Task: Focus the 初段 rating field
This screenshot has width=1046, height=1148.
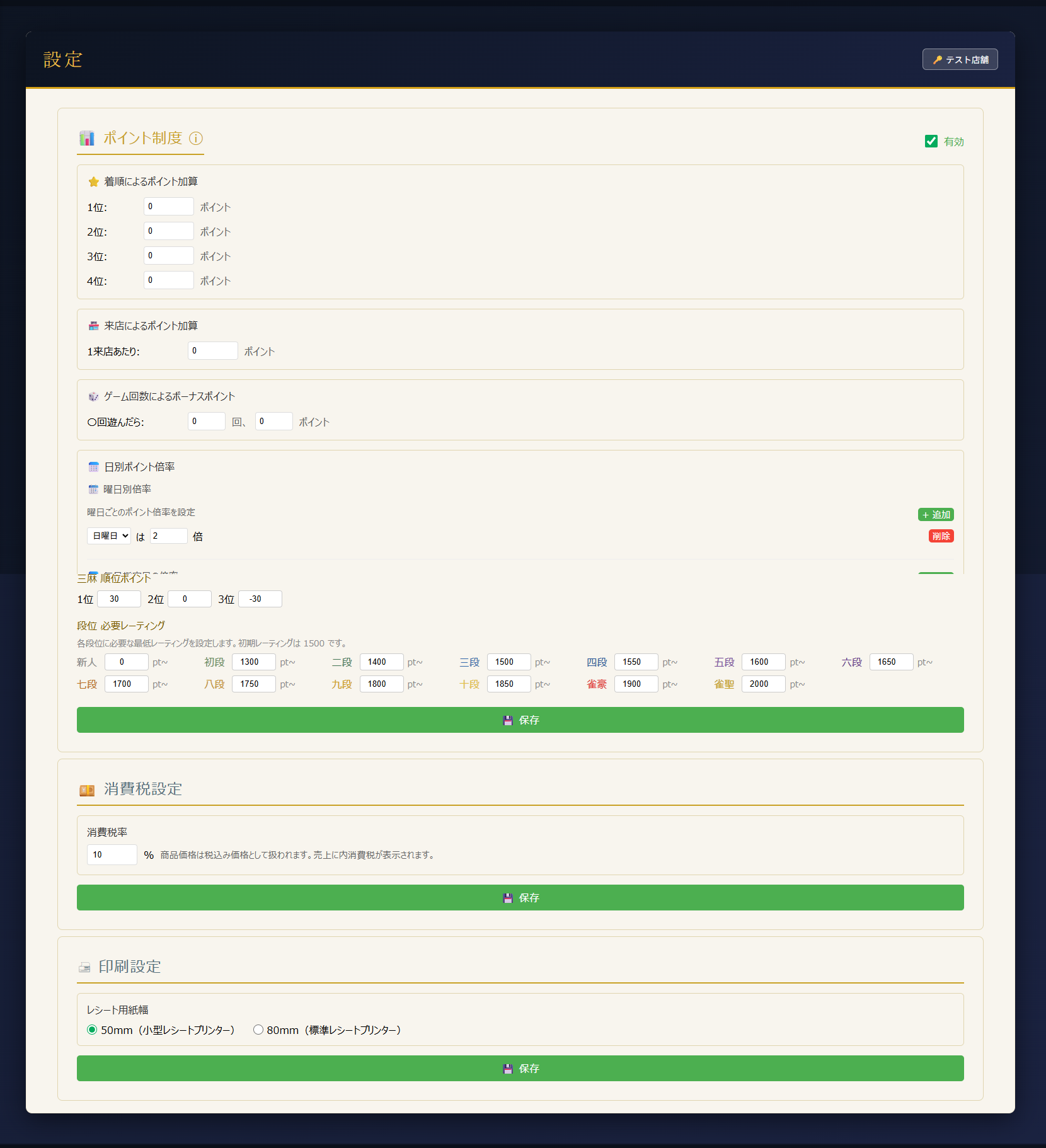Action: coord(254,662)
